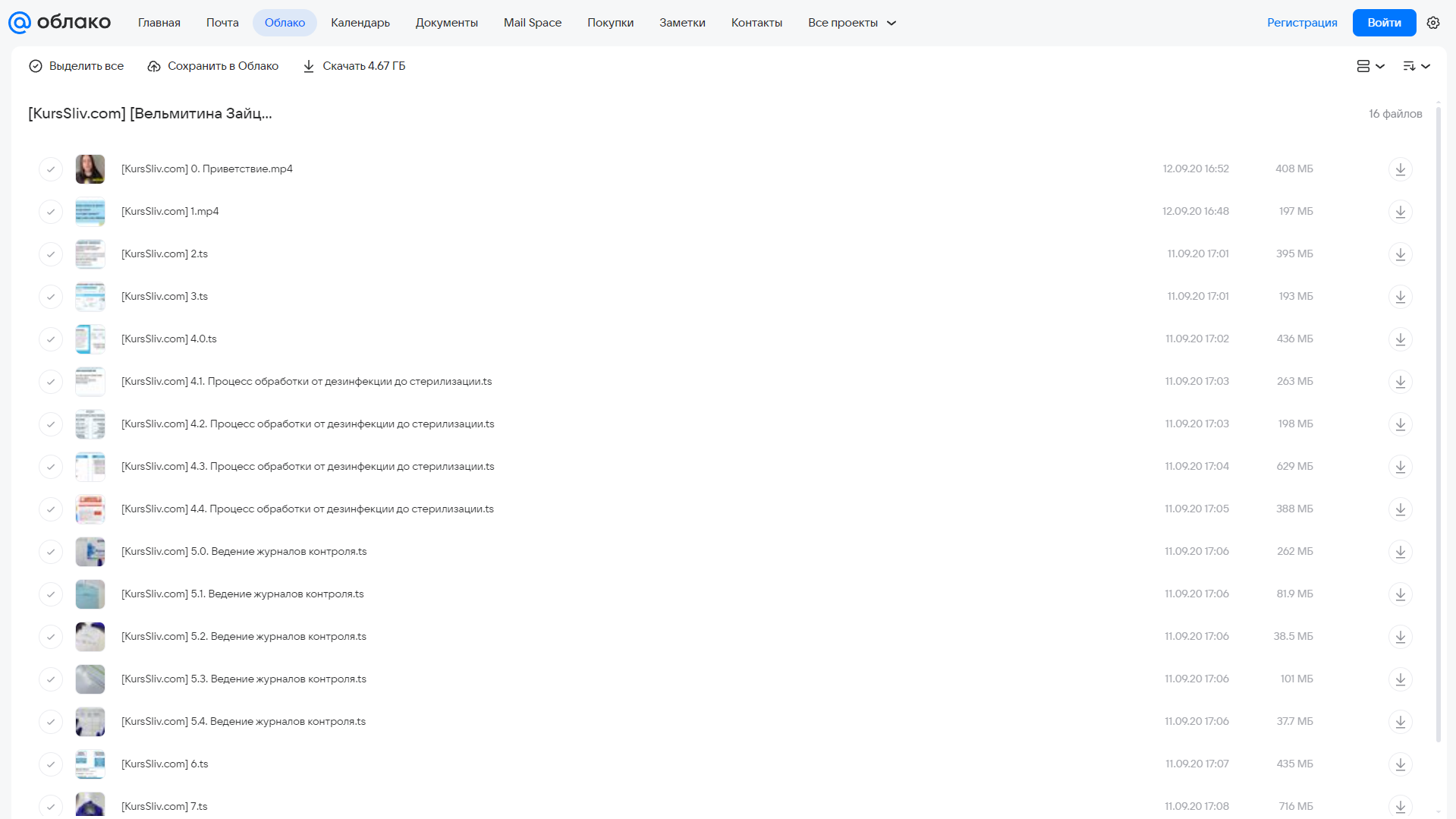Switch to the Календарь tab
Screen dimensions: 1456x819
tap(360, 23)
